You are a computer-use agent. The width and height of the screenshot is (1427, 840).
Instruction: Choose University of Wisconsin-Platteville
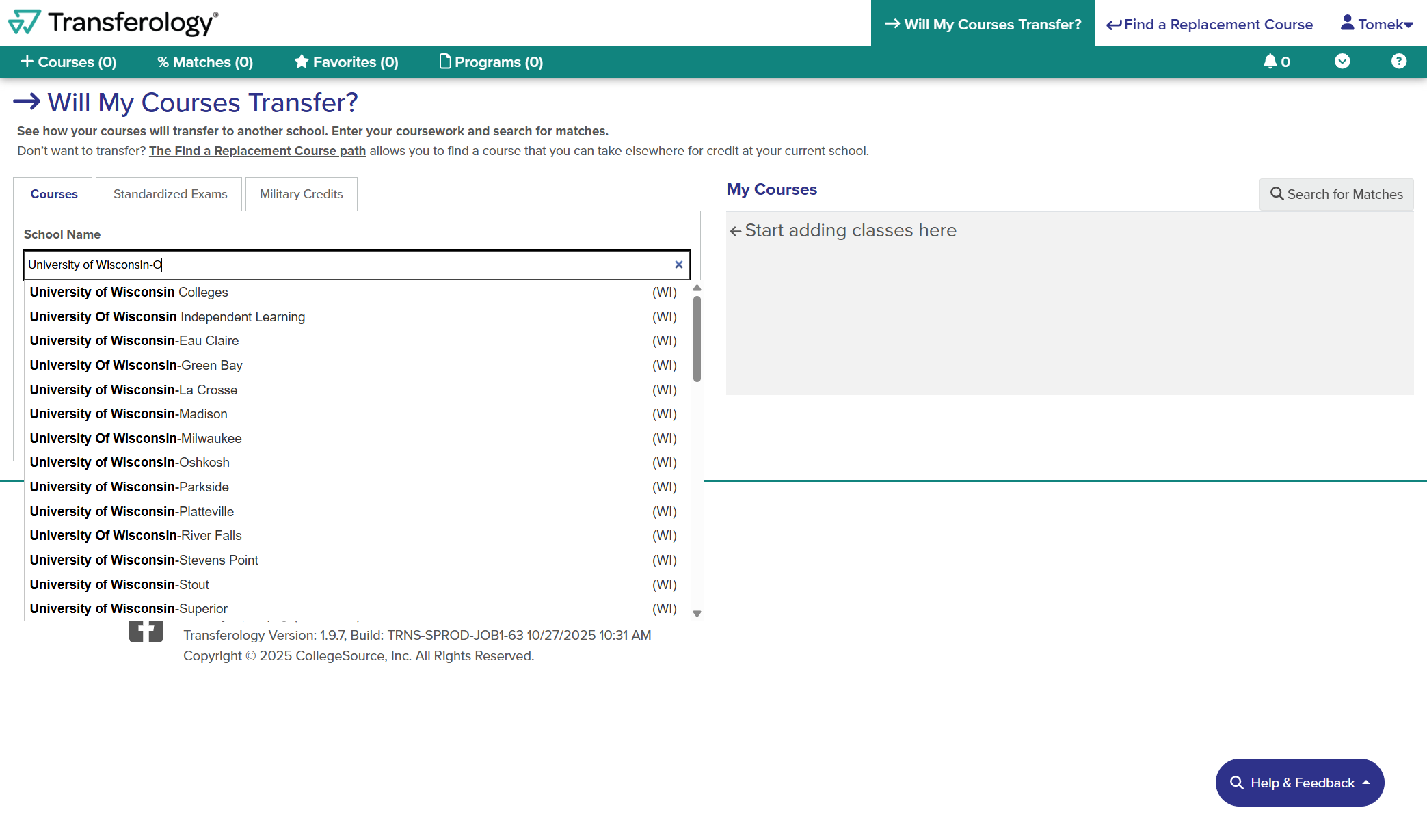[357, 512]
